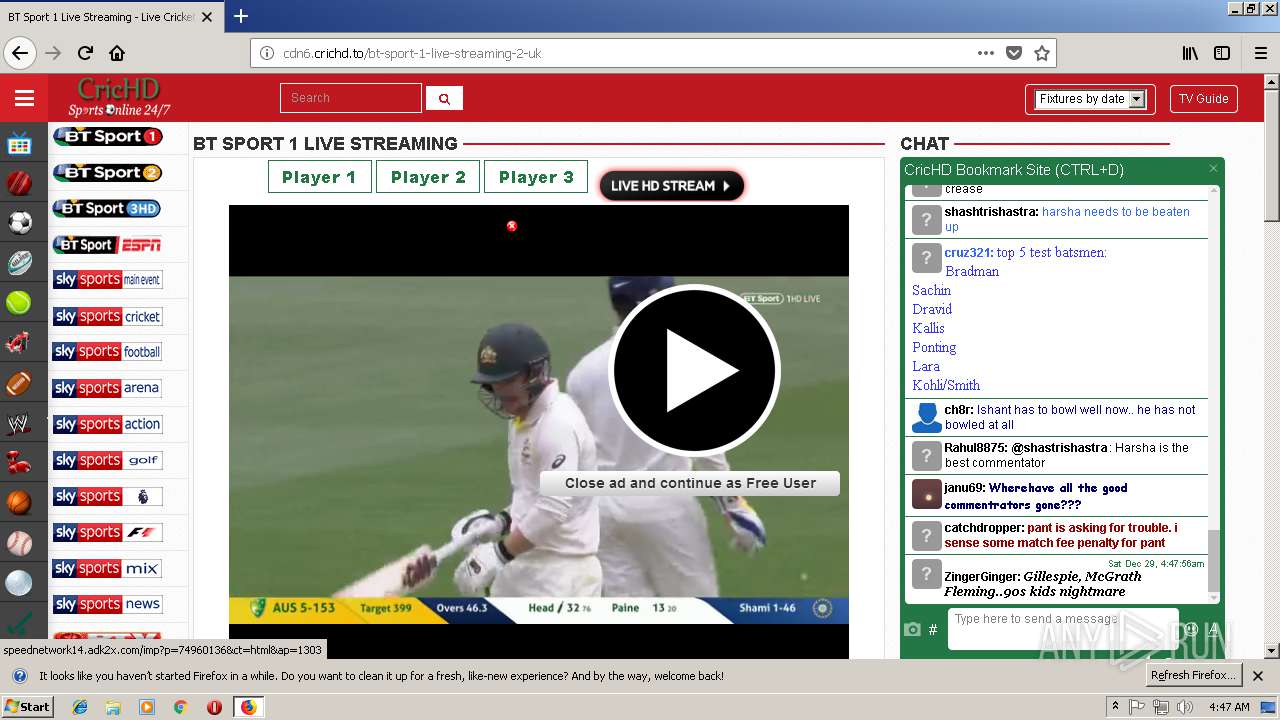Click the volume icon in system tray
Image resolution: width=1280 pixels, height=720 pixels.
tap(1185, 707)
